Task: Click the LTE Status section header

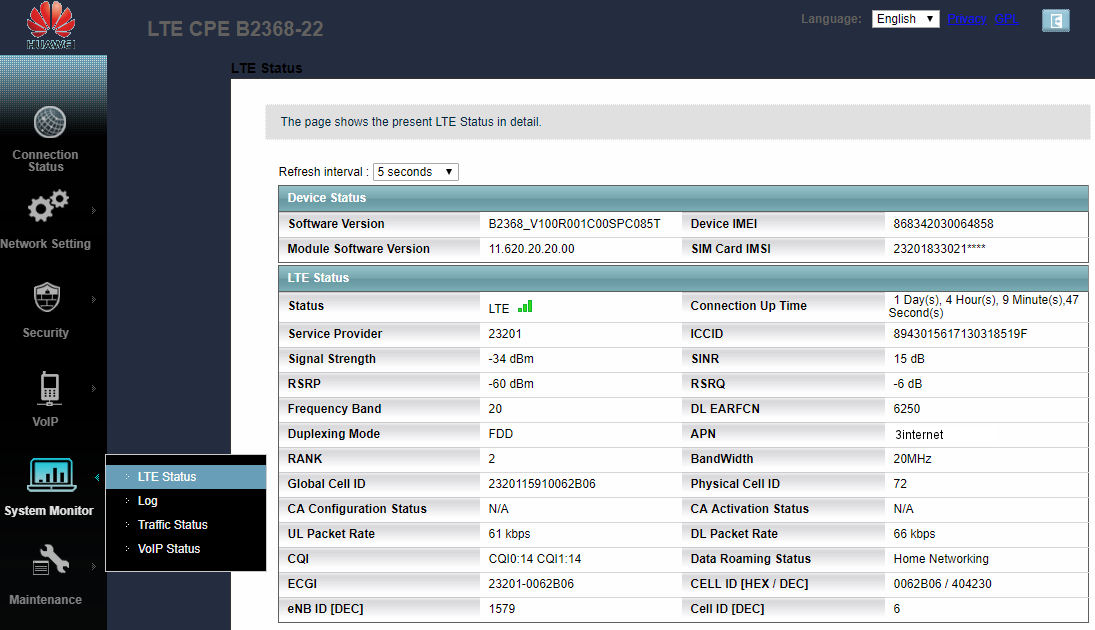Action: click(683, 278)
